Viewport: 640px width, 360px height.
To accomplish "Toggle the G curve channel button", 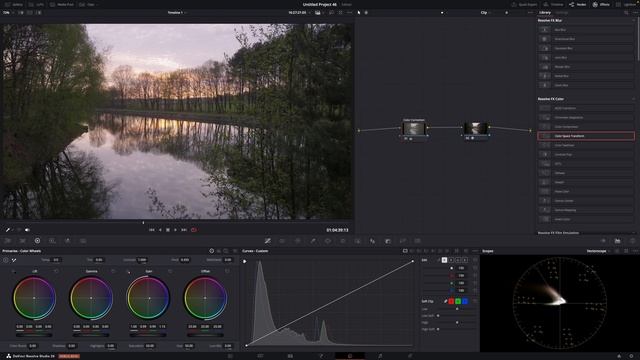I will point(458,260).
